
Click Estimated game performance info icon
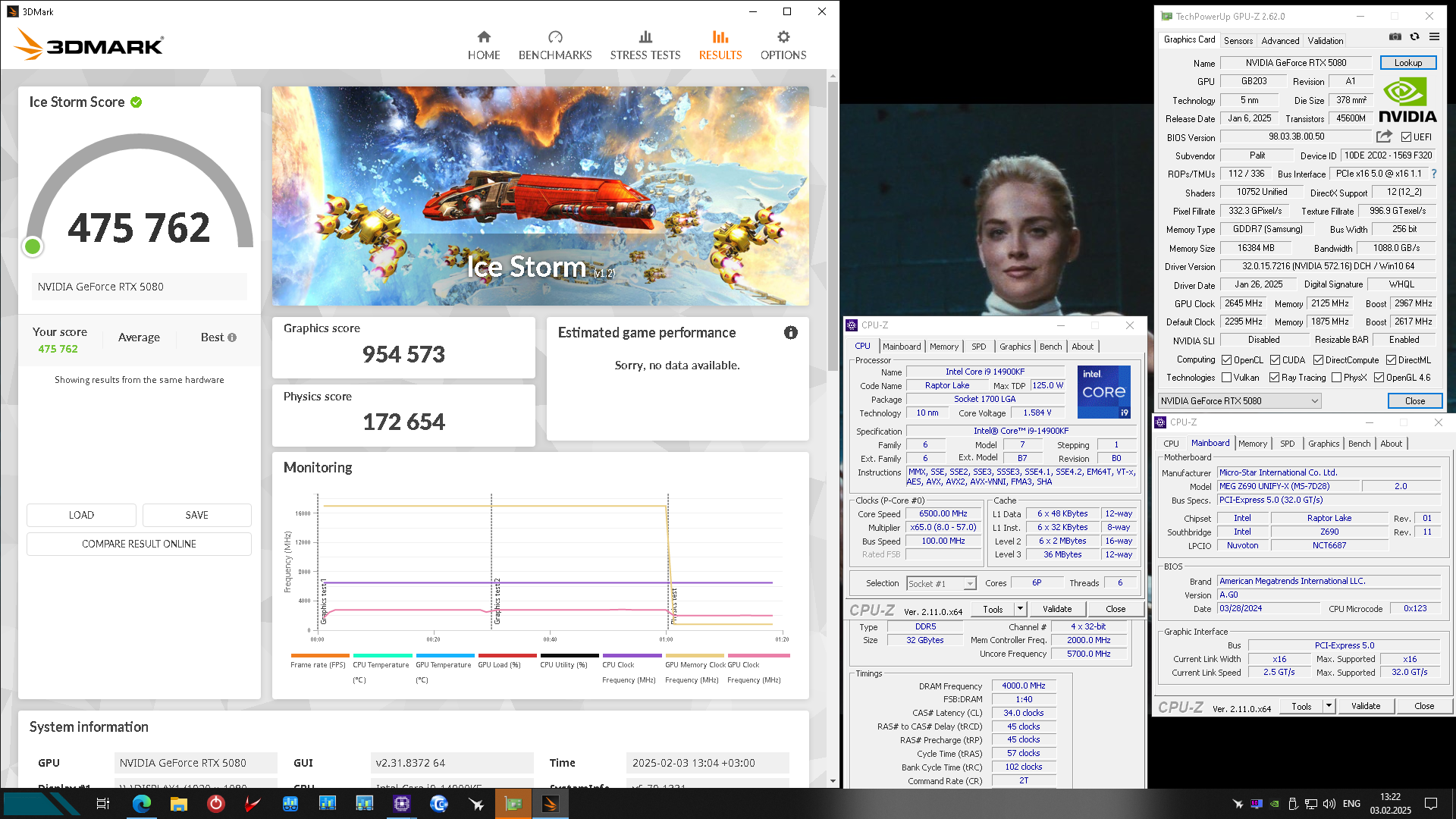click(791, 332)
